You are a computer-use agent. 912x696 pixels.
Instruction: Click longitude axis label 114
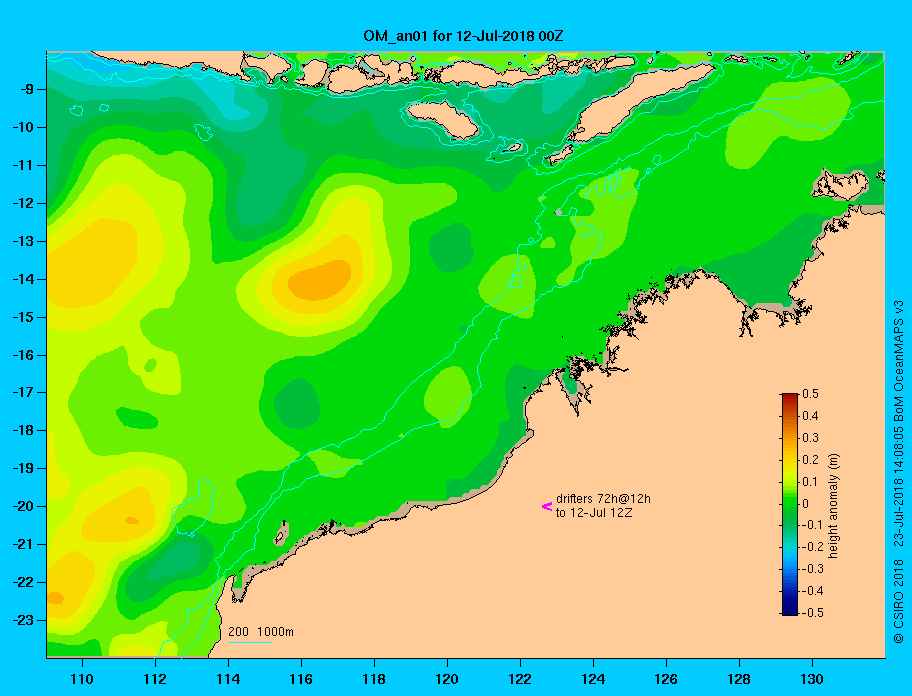click(x=228, y=679)
